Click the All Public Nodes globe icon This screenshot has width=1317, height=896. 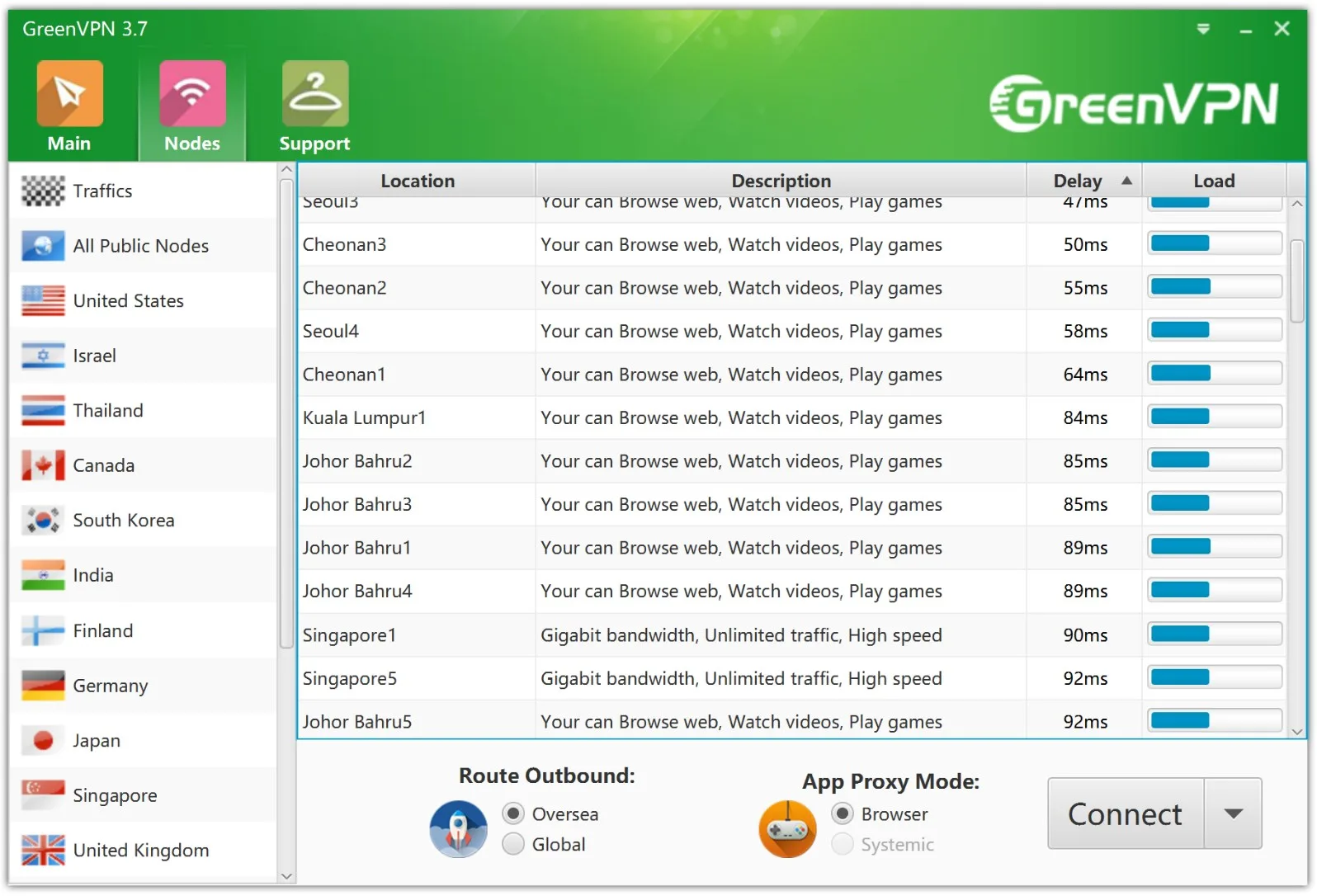[x=43, y=246]
